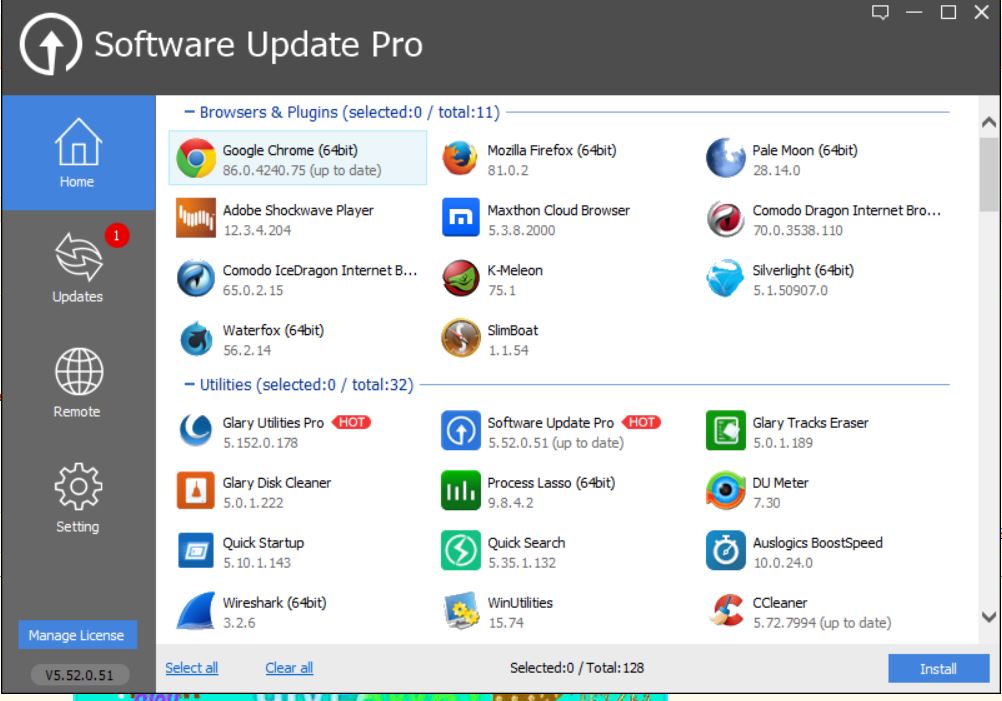Click the Mozilla Firefox (64bit) name text
Viewport: 1002px width, 701px height.
tap(551, 150)
